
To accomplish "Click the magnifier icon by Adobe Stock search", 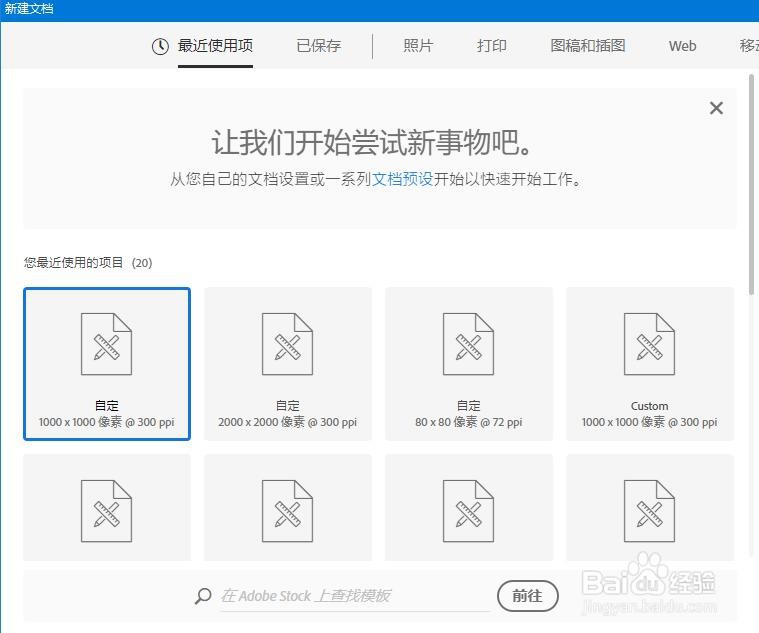I will click(203, 596).
